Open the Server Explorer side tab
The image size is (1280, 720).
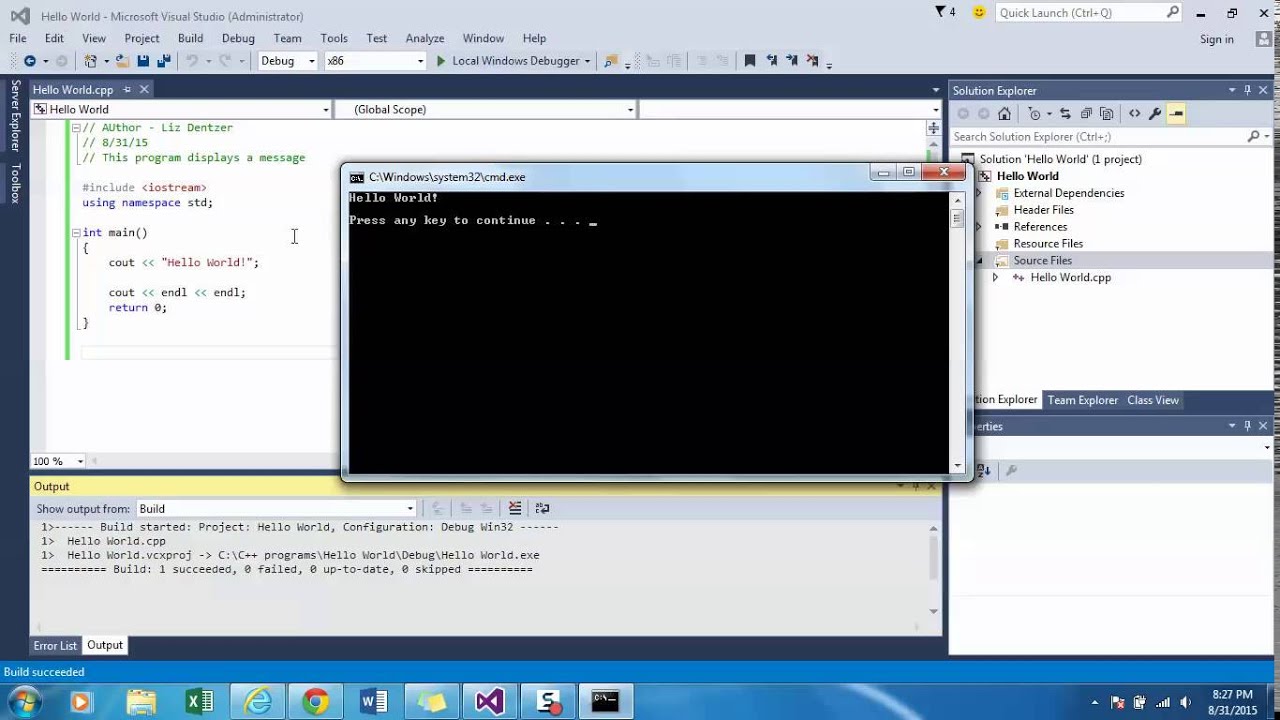[x=15, y=116]
